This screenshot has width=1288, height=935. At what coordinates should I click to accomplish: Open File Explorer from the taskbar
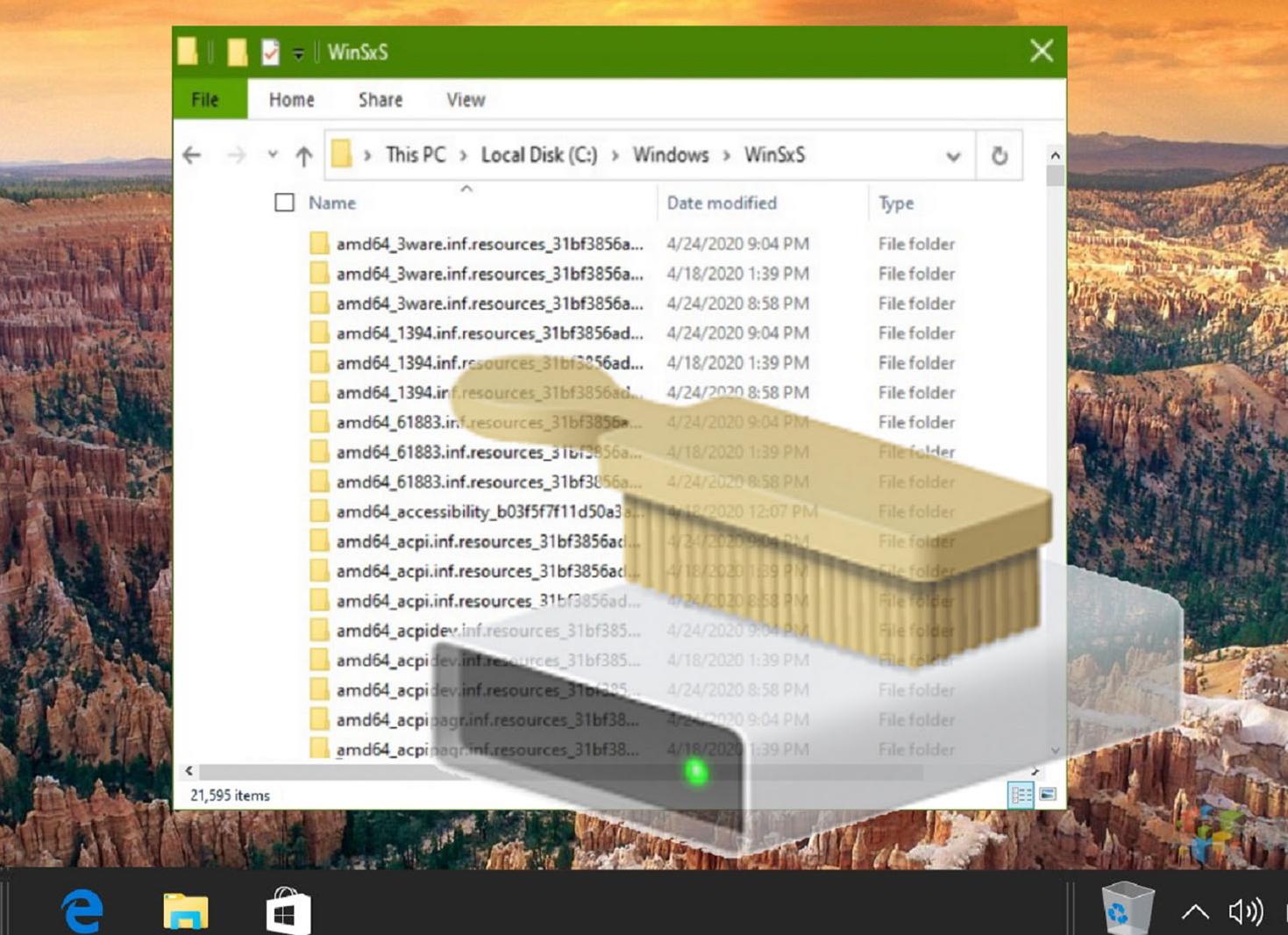[185, 910]
